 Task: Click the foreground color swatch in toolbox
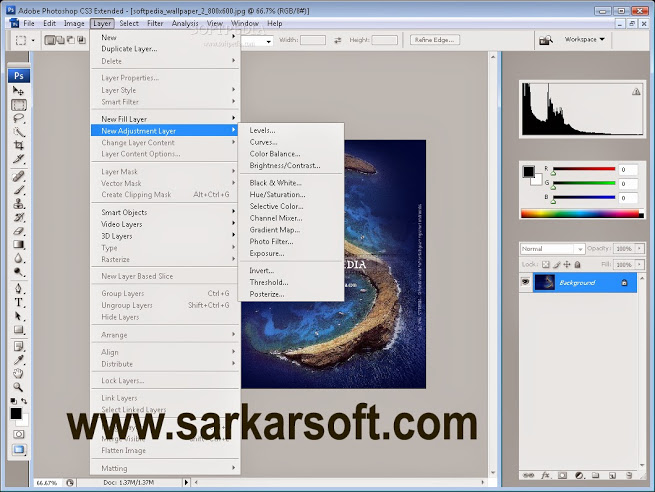[16, 413]
